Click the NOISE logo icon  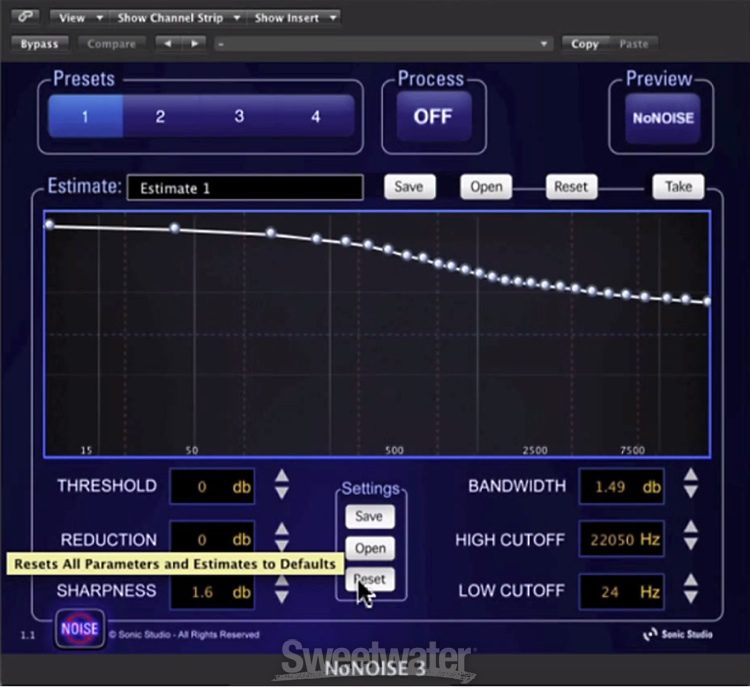point(79,629)
